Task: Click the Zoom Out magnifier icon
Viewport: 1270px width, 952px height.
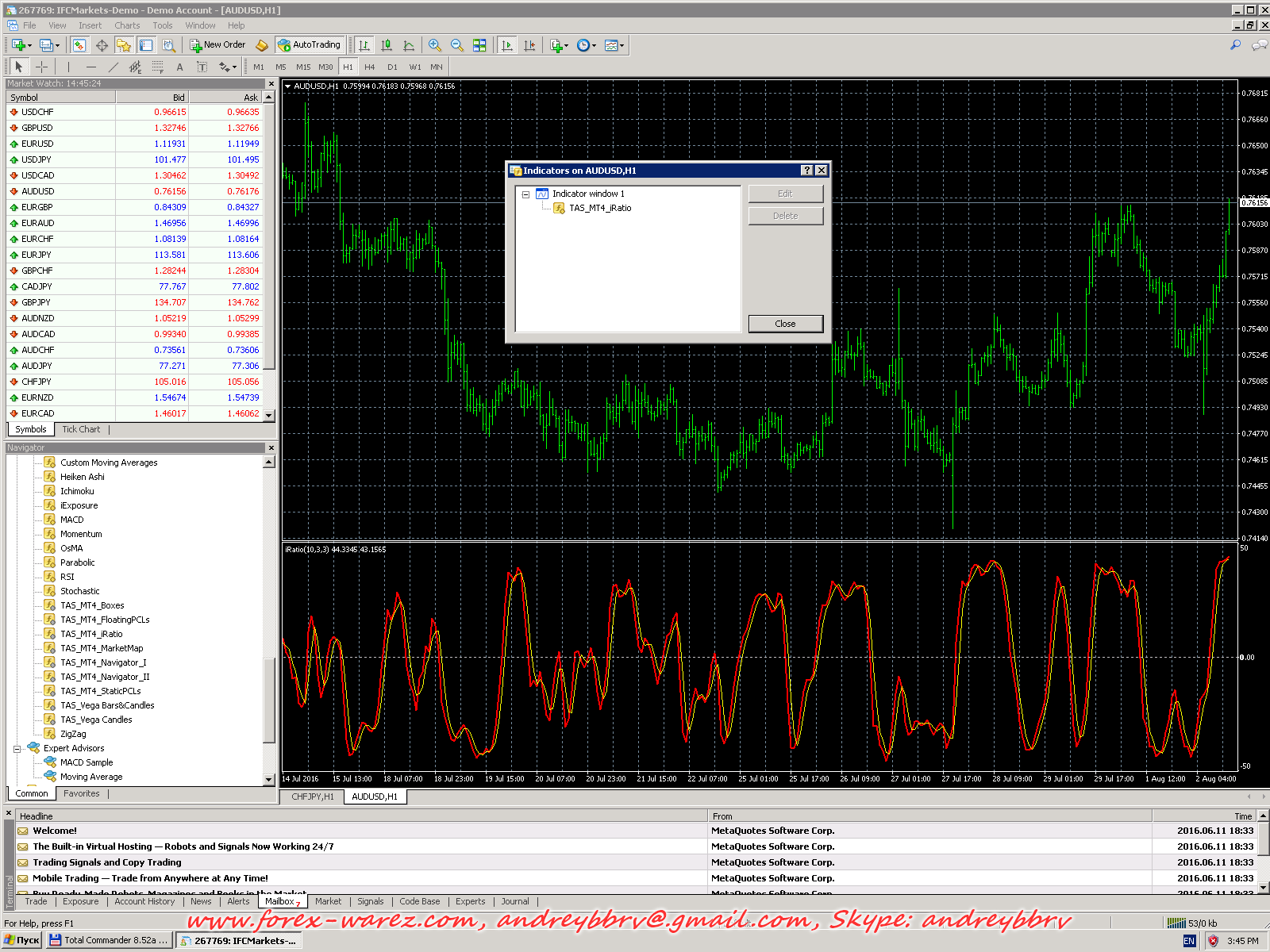Action: click(x=456, y=45)
